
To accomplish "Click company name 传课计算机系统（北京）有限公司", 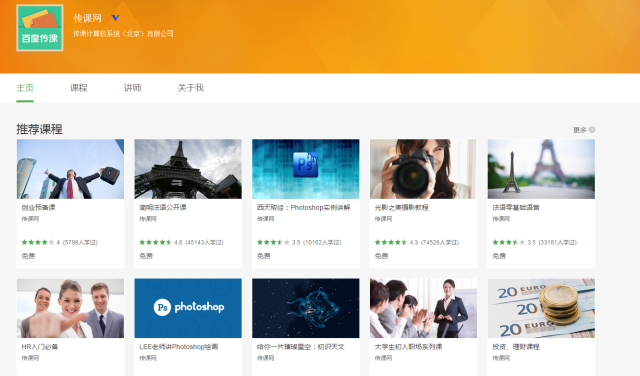I will click(123, 33).
